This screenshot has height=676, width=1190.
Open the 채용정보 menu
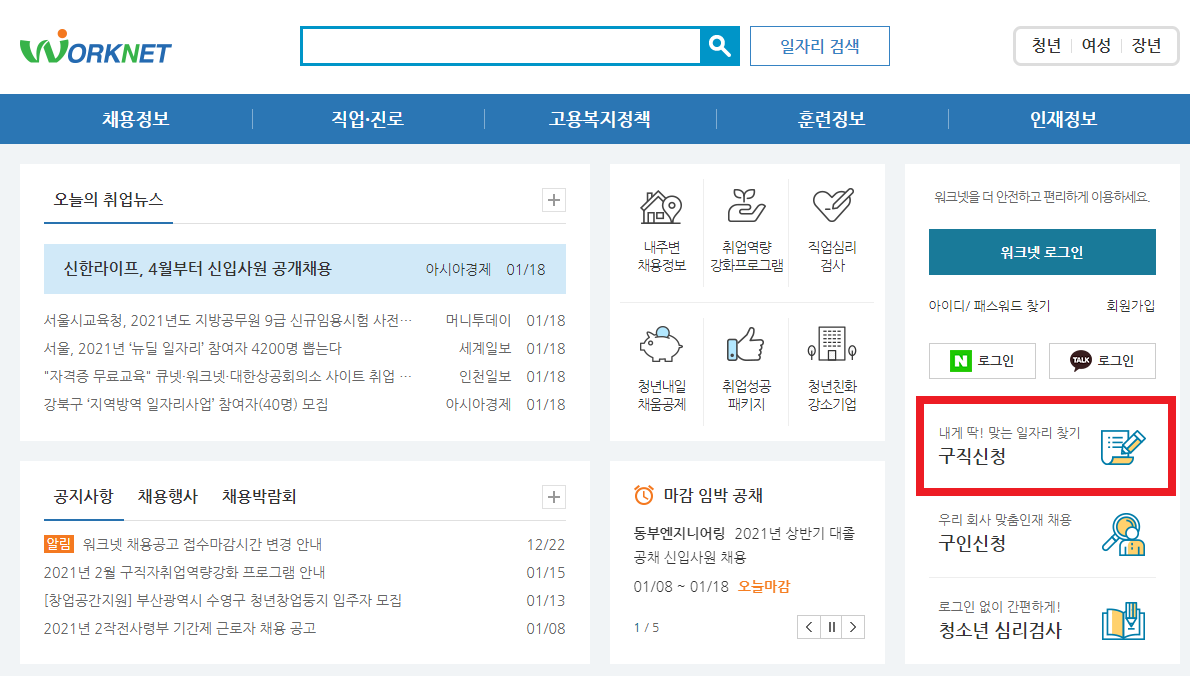pos(136,119)
